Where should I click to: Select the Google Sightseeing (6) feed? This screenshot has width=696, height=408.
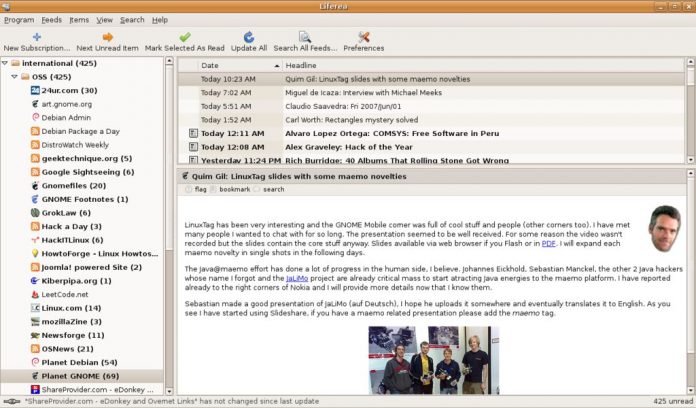pyautogui.click(x=87, y=172)
